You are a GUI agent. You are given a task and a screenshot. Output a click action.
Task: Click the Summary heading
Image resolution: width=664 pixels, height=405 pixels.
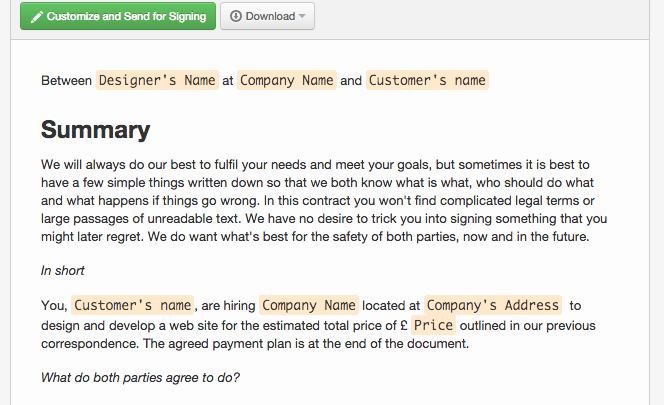(96, 130)
